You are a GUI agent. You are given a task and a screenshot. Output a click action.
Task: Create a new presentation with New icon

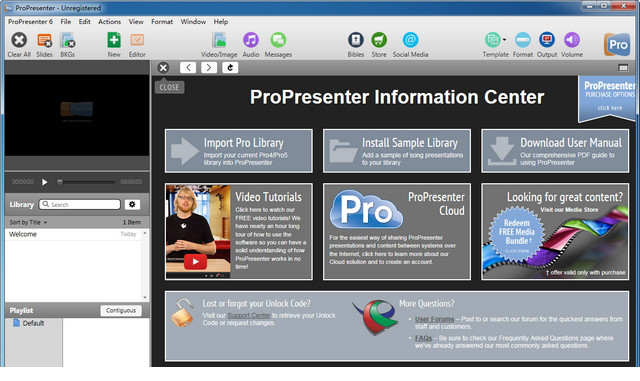click(x=114, y=40)
